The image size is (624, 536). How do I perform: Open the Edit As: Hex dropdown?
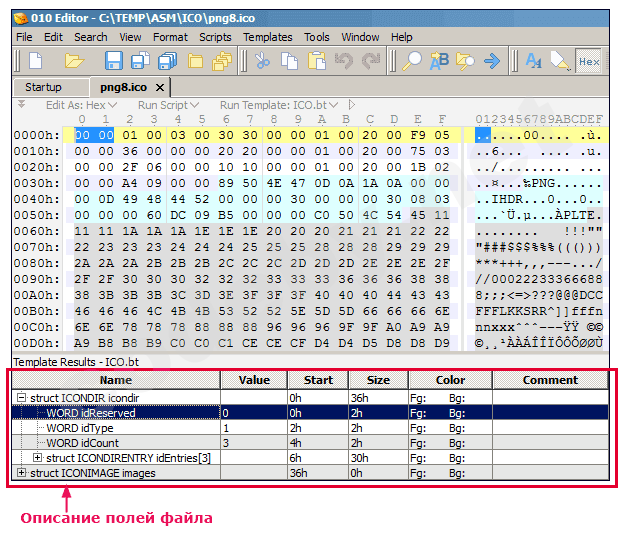click(81, 105)
